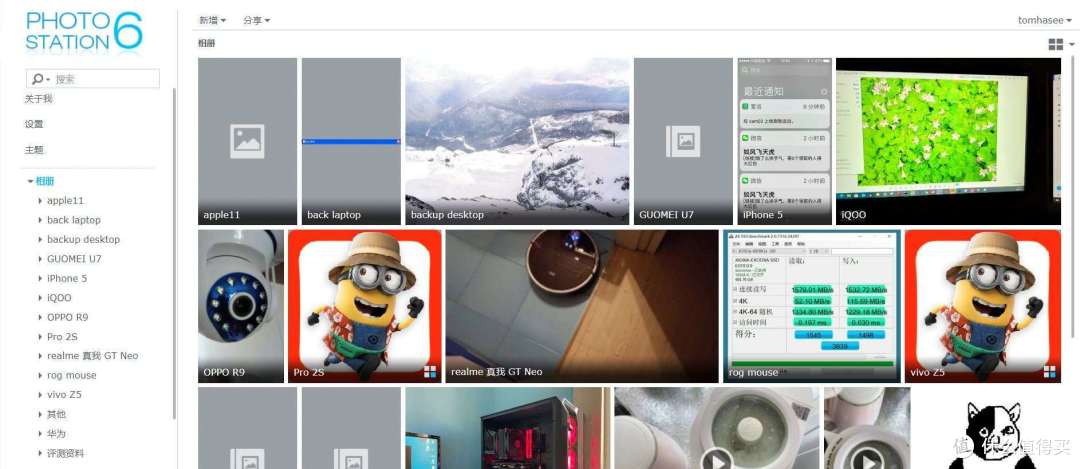Select vivo Z5 in the sidebar
This screenshot has width=1080, height=469.
64,395
